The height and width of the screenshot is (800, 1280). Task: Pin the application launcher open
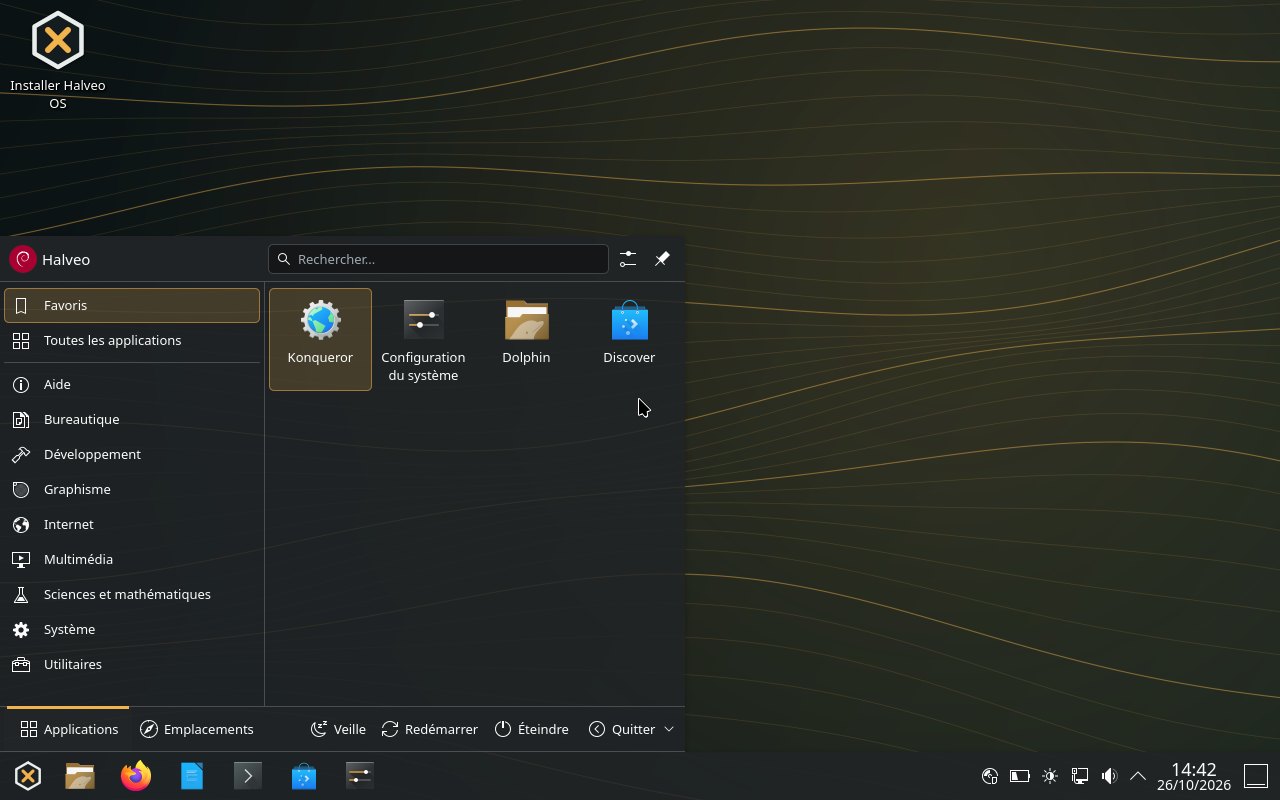click(x=662, y=259)
